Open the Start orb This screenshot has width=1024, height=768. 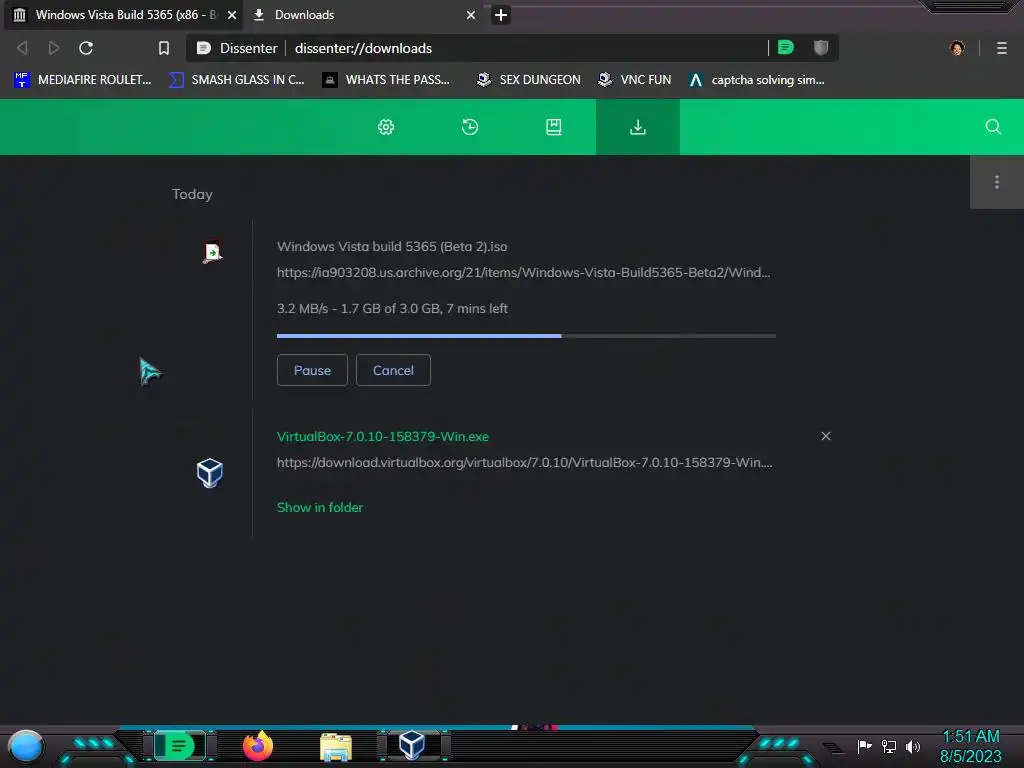pyautogui.click(x=26, y=746)
